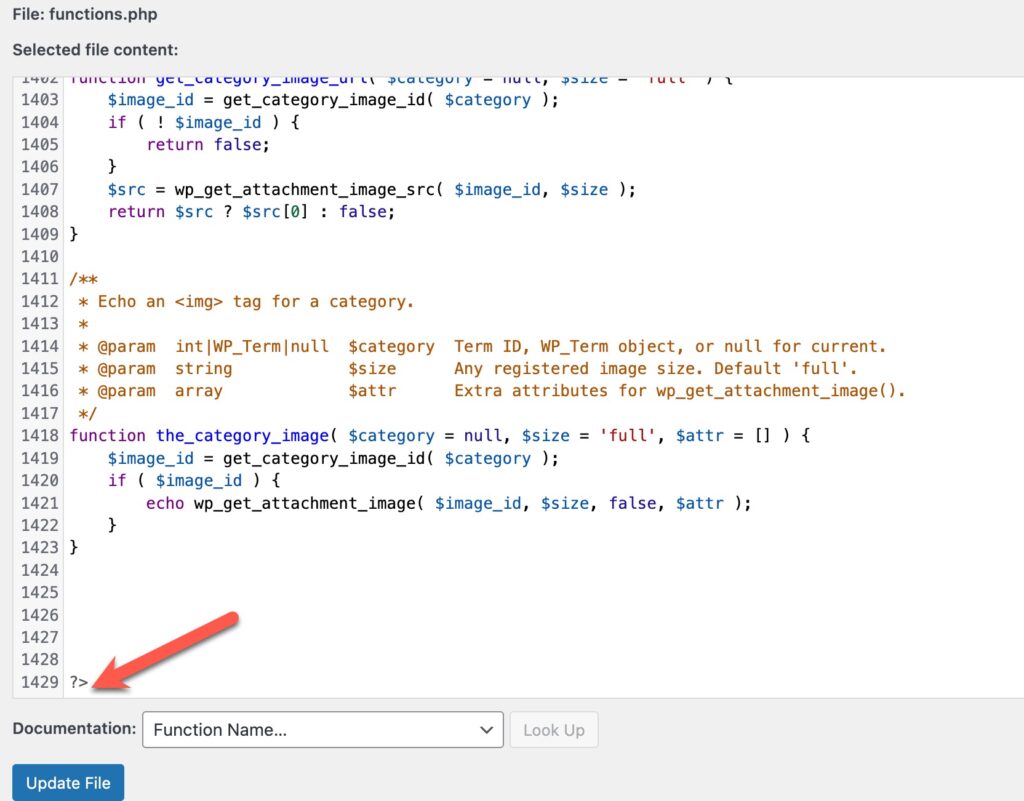This screenshot has height=801, width=1024.
Task: Click the '/**' comment opener on line 1411
Action: (x=84, y=279)
